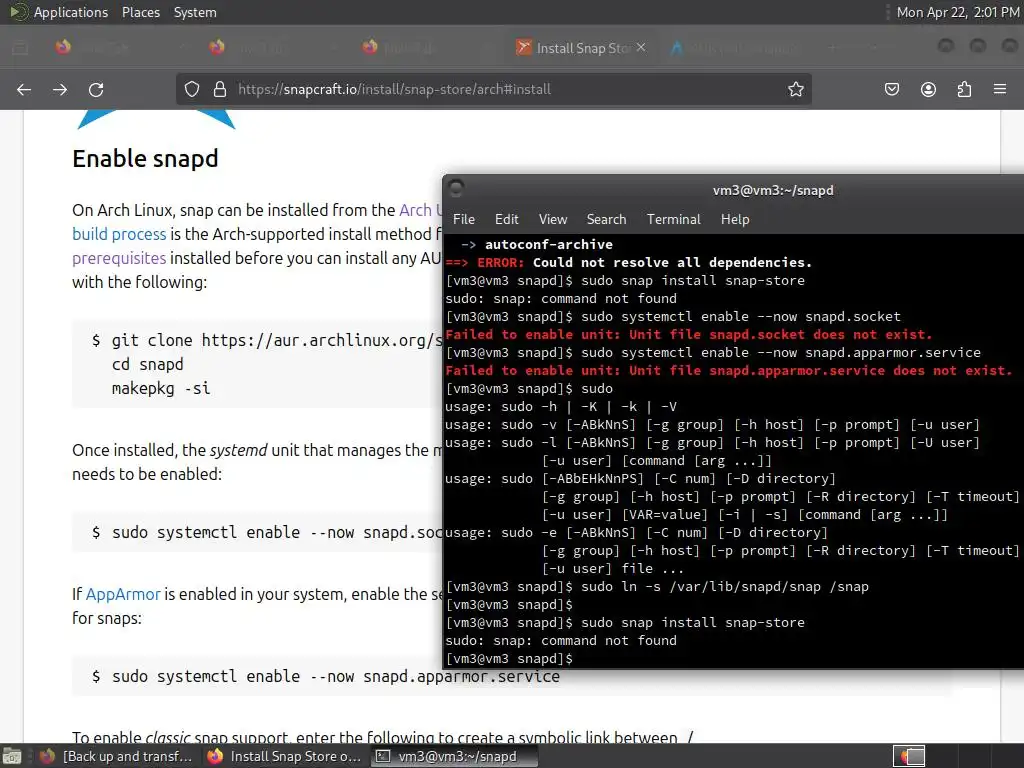The height and width of the screenshot is (768, 1024).
Task: Open the Places menu in top panel
Action: coord(140,12)
